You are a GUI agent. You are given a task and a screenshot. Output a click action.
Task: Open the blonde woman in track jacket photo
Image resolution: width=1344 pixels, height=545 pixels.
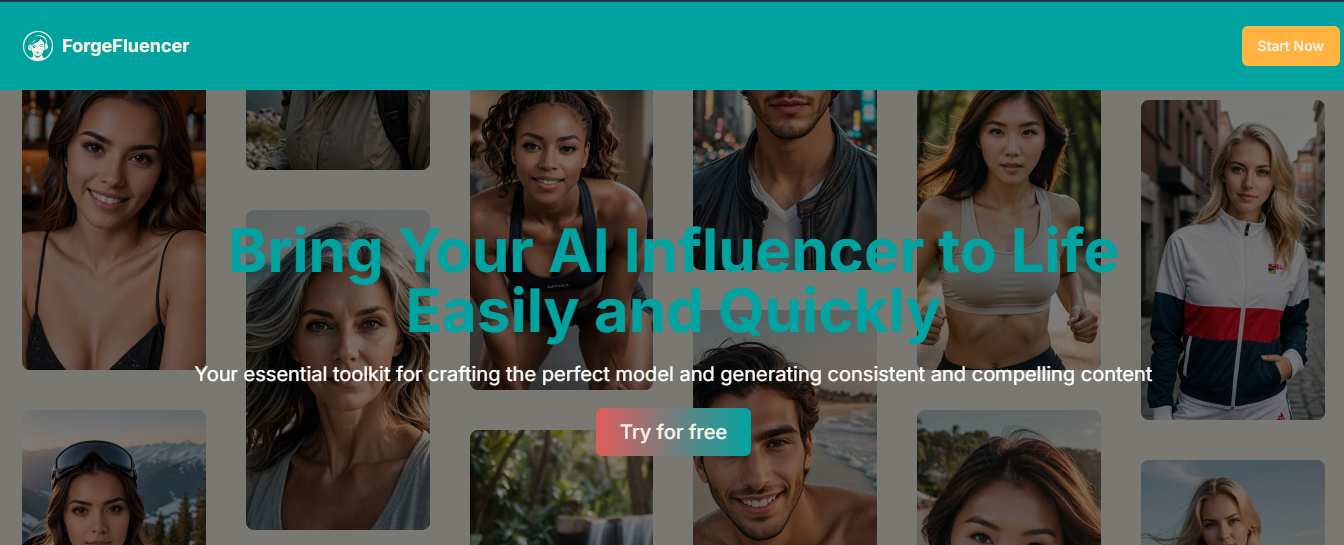(1233, 260)
